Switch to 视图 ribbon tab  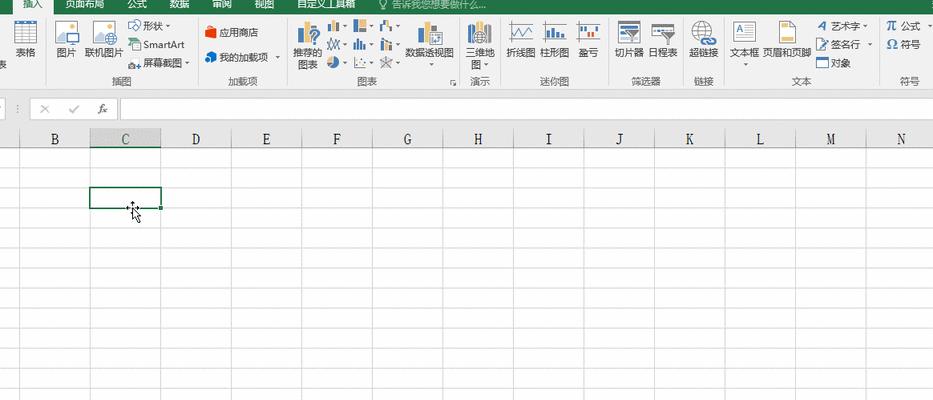[264, 5]
